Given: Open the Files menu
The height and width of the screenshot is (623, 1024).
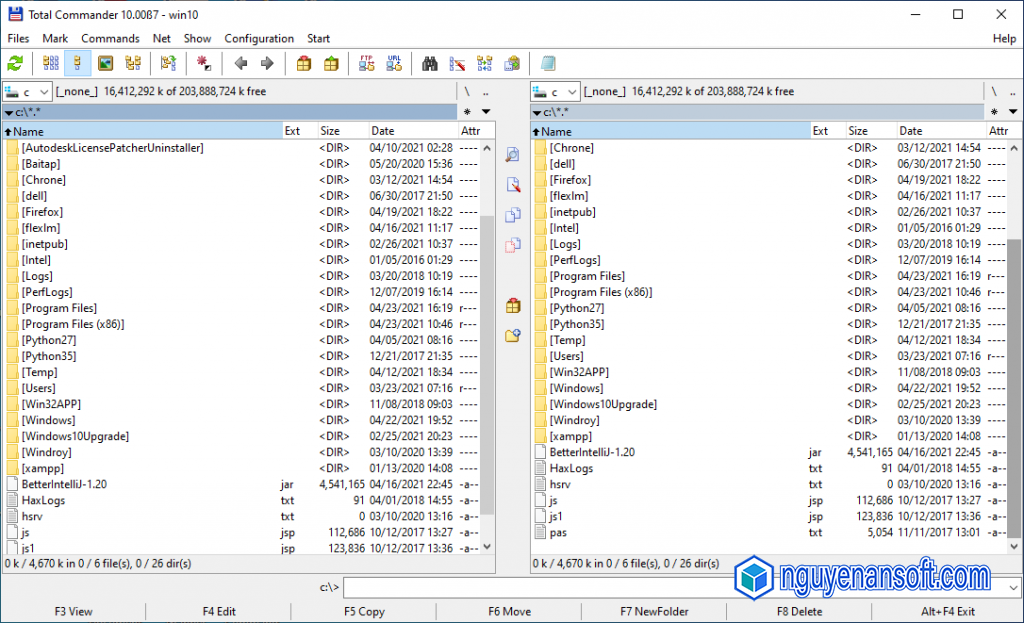Looking at the screenshot, I should pyautogui.click(x=18, y=39).
